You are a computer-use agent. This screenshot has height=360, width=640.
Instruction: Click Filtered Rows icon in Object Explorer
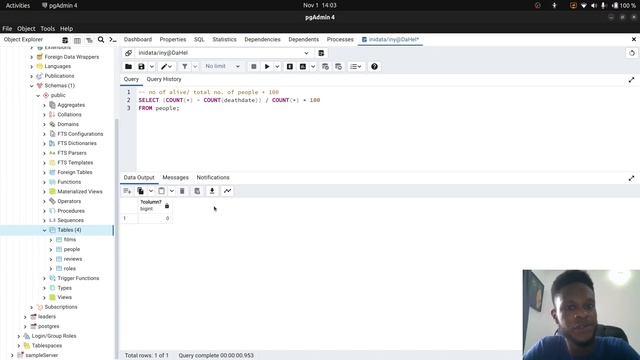click(89, 40)
